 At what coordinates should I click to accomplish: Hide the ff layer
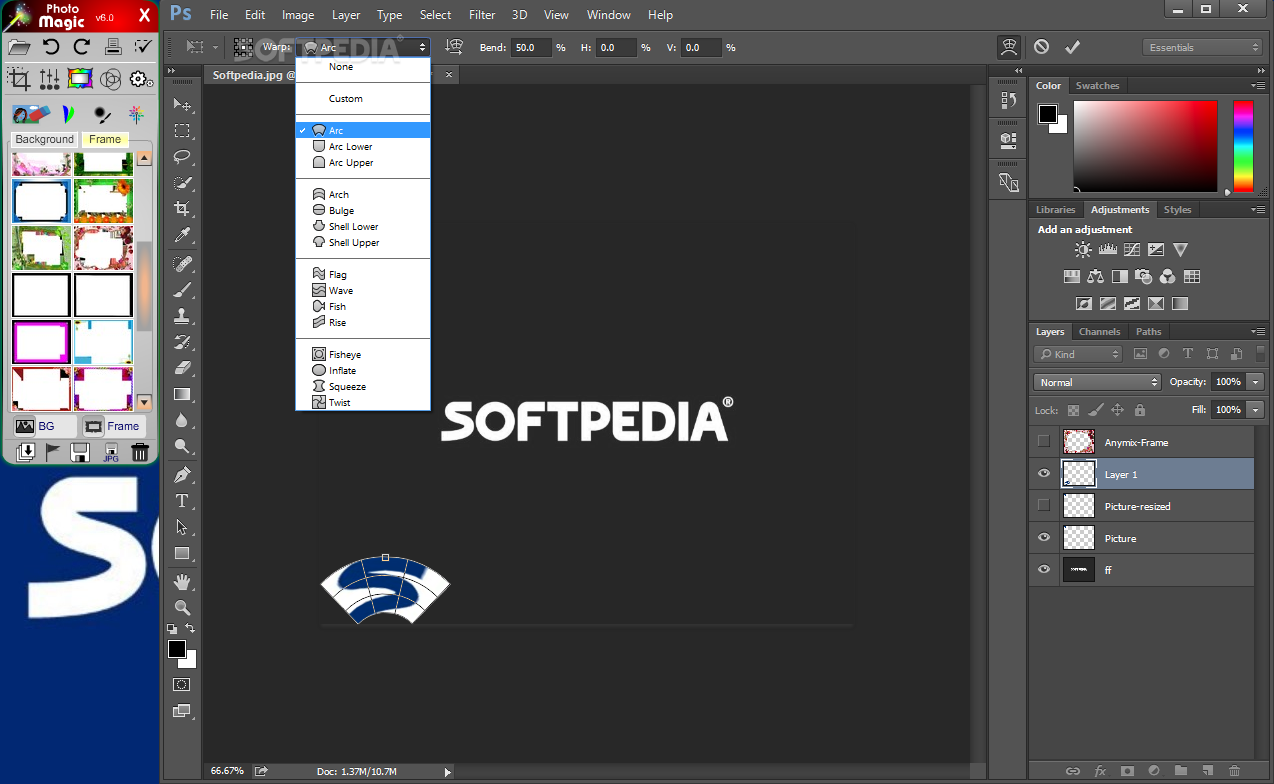[x=1044, y=570]
